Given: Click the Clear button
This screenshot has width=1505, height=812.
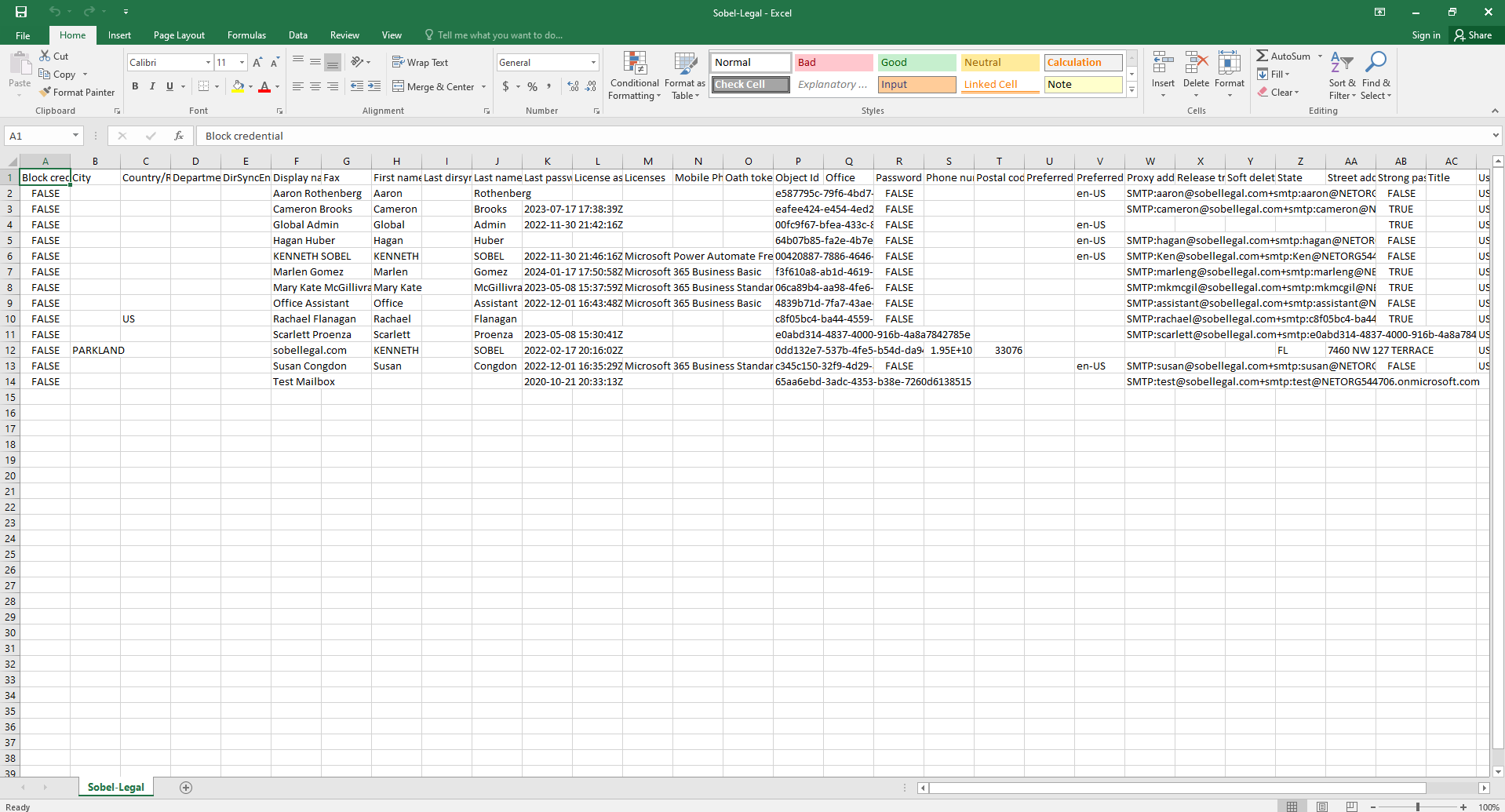Looking at the screenshot, I should (x=1278, y=92).
